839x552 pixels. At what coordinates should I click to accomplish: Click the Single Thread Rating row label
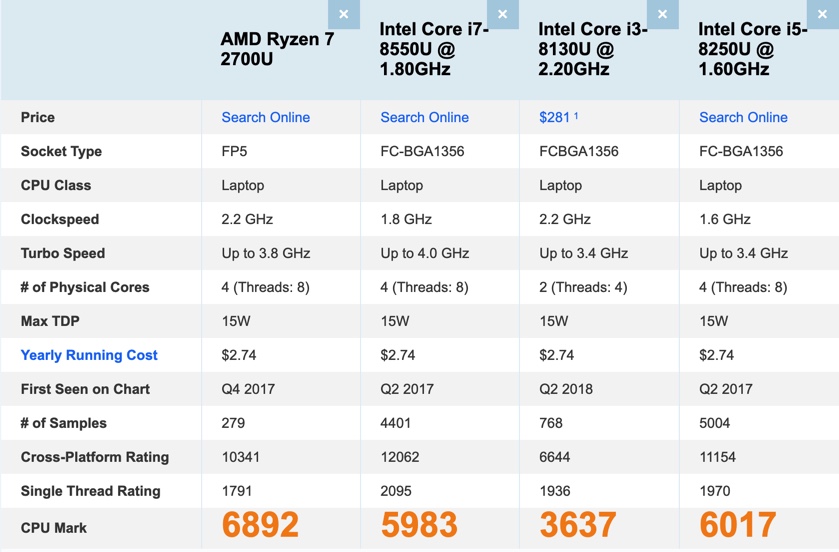click(x=90, y=491)
